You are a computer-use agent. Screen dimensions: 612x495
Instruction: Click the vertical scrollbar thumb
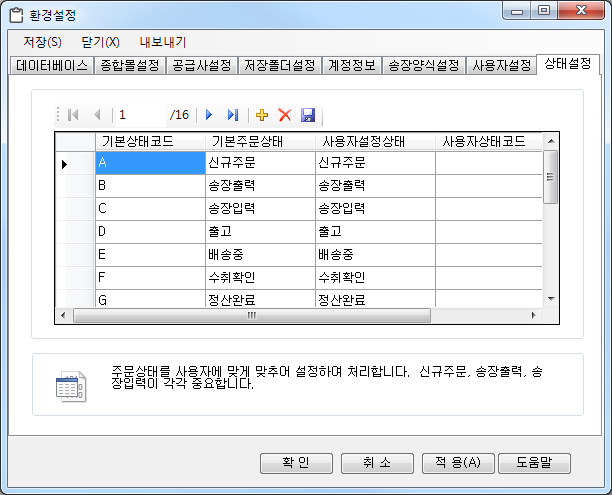coord(550,177)
